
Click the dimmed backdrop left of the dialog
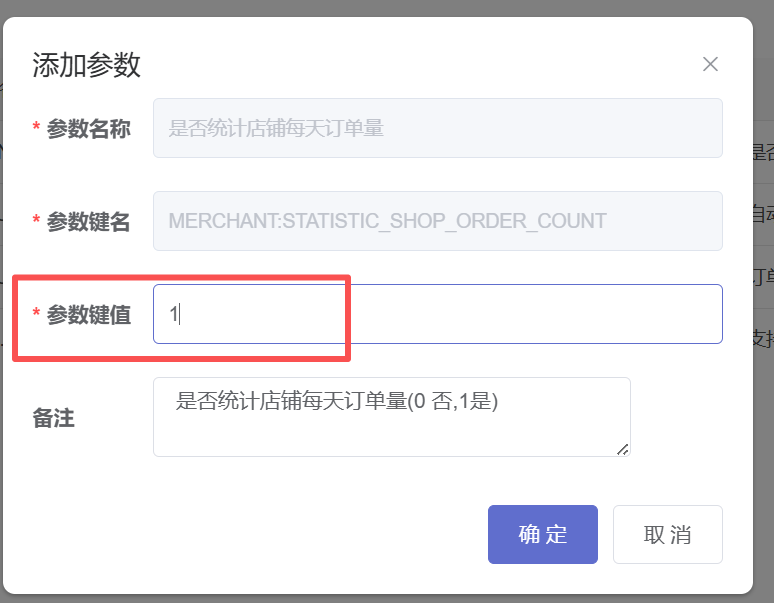[x=1, y=300]
